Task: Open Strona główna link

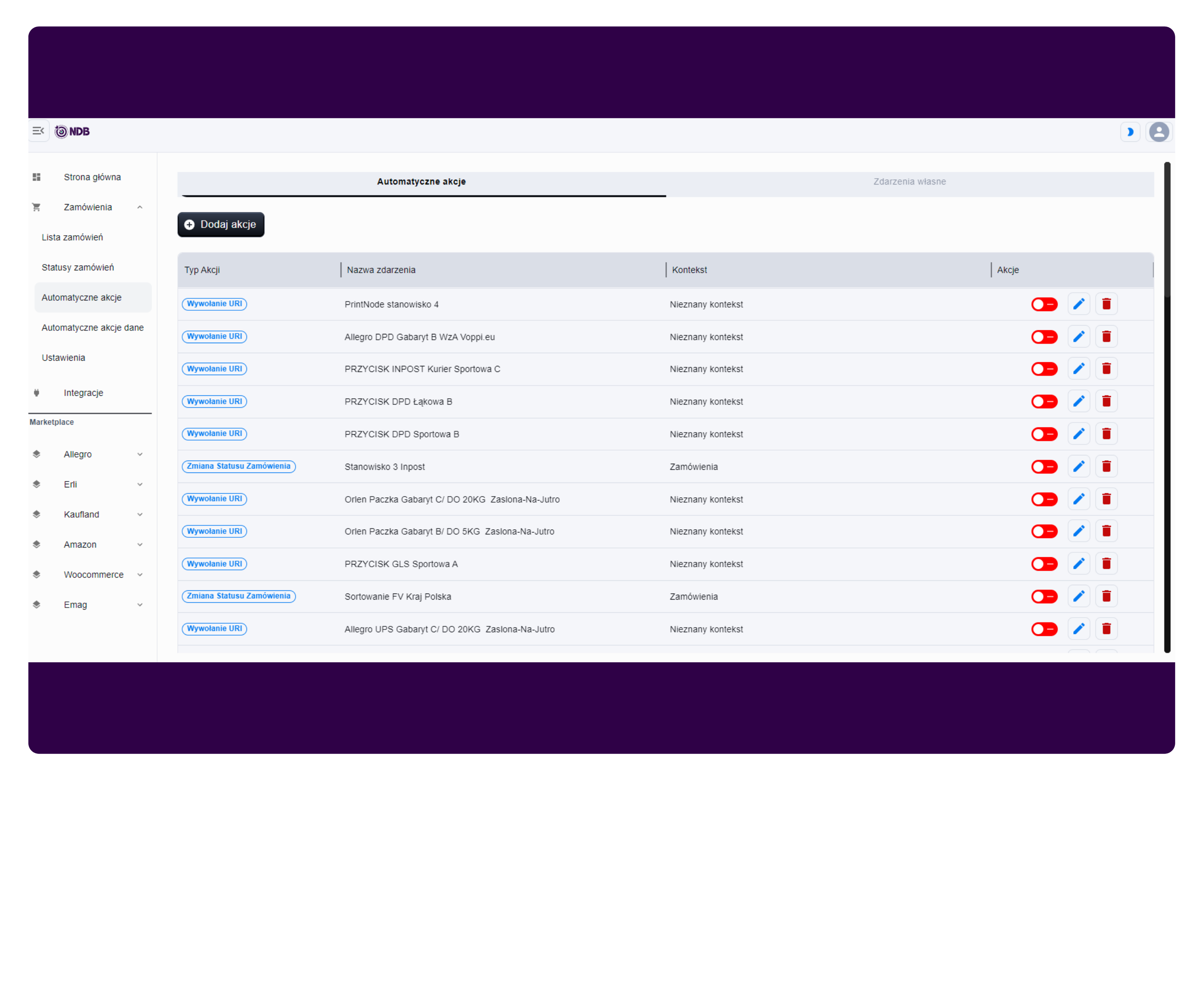Action: tap(92, 177)
